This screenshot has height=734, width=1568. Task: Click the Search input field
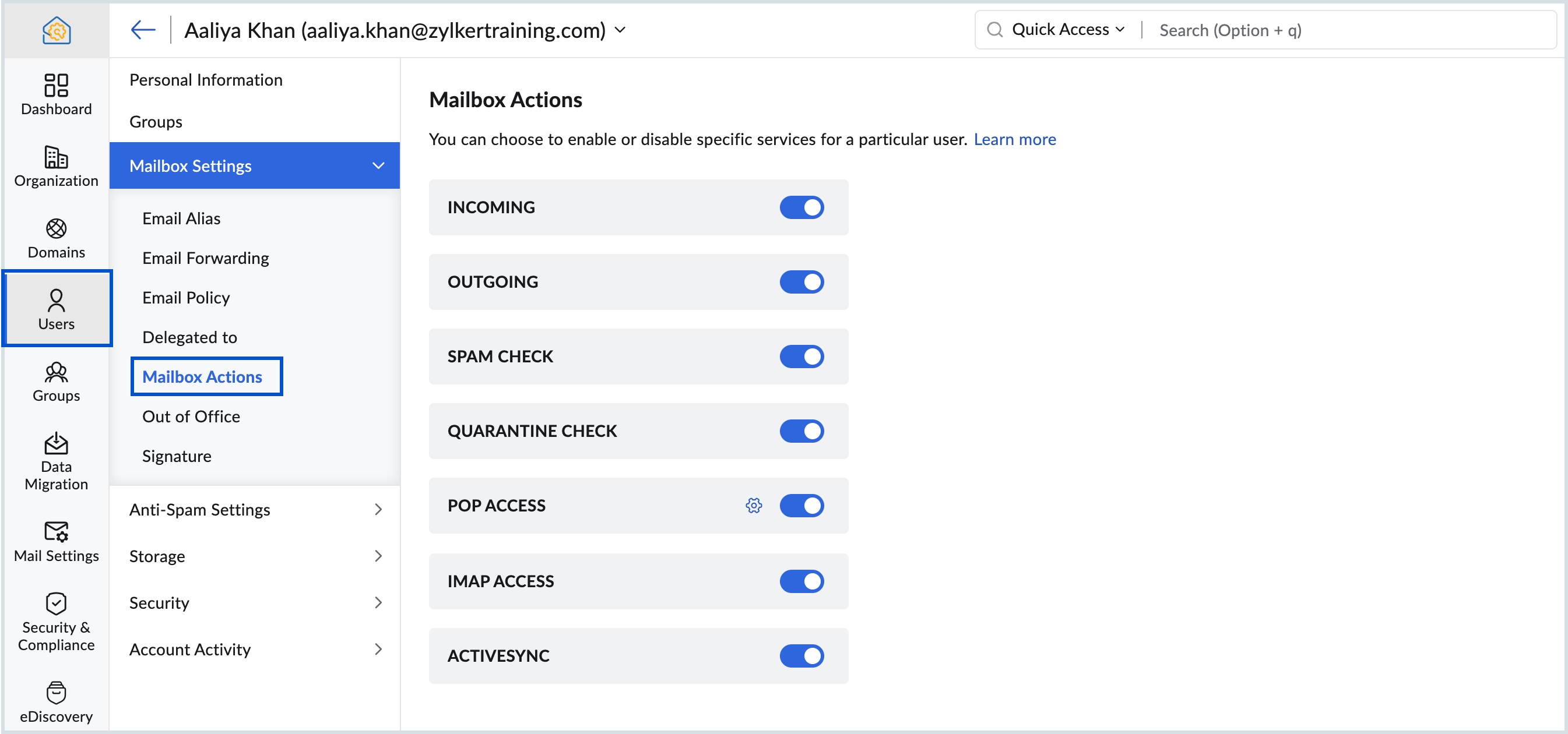[x=1339, y=30]
